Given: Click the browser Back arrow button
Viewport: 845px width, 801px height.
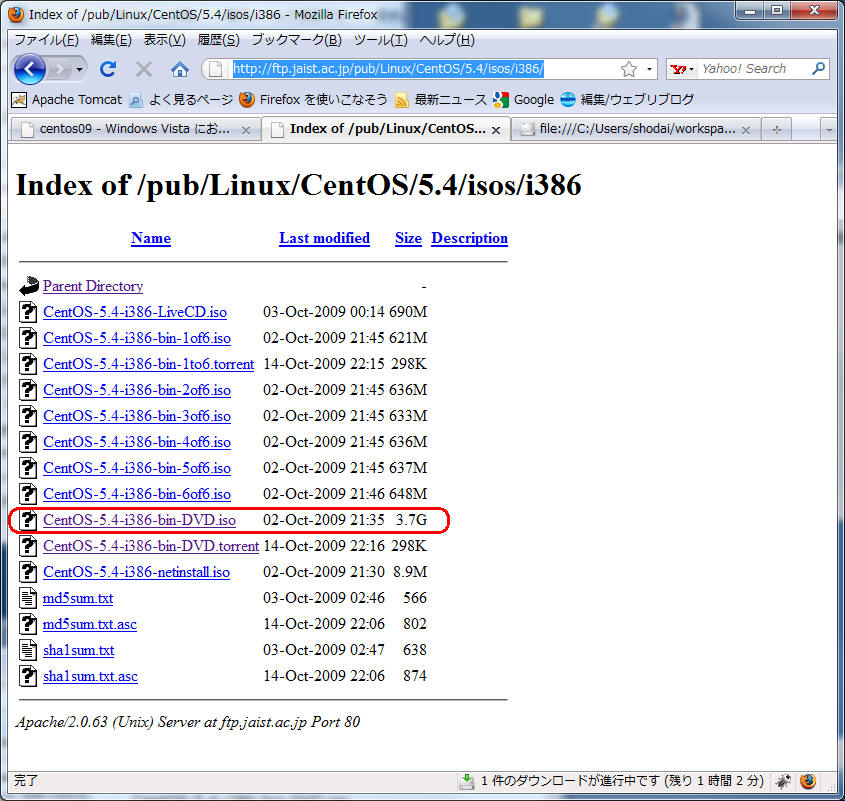Looking at the screenshot, I should pyautogui.click(x=30, y=69).
